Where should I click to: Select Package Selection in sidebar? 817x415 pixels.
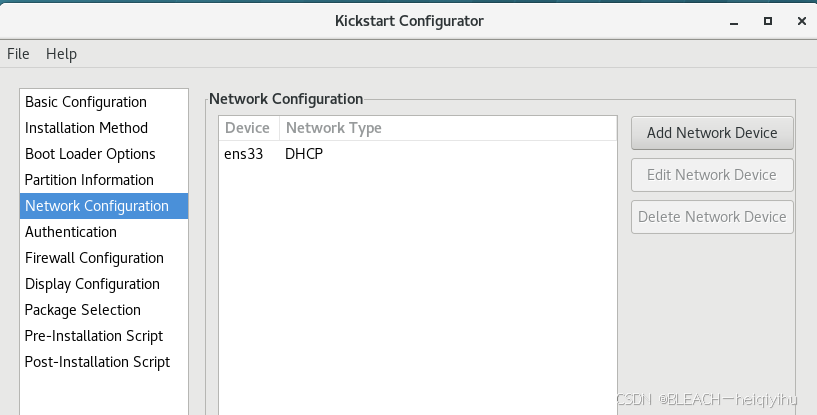(x=104, y=310)
